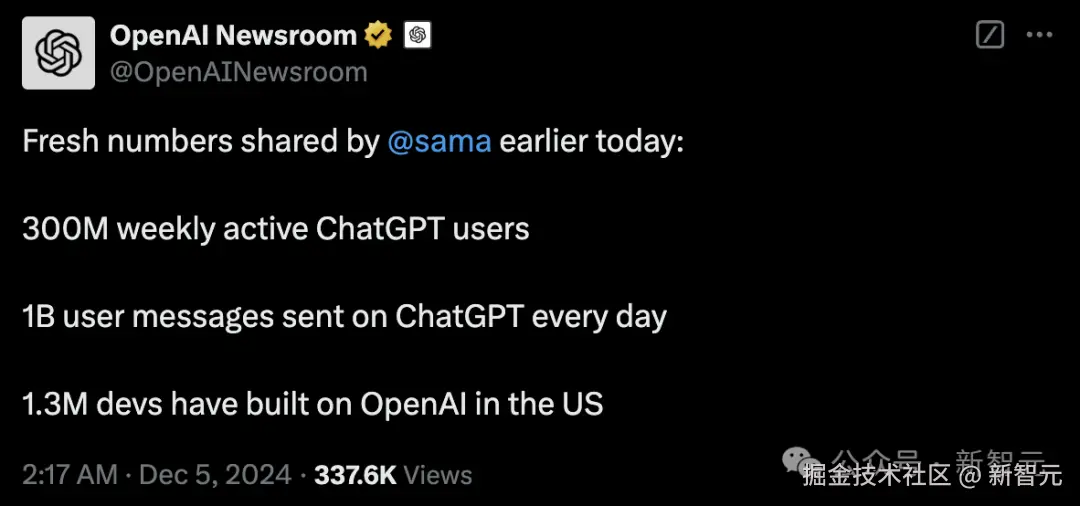The image size is (1080, 506).
Task: Open the @sama mention link
Action: [x=439, y=141]
